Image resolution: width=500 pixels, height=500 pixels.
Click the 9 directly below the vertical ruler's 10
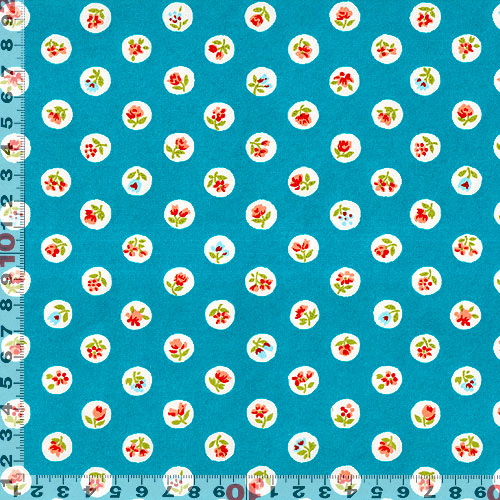tap(7, 279)
